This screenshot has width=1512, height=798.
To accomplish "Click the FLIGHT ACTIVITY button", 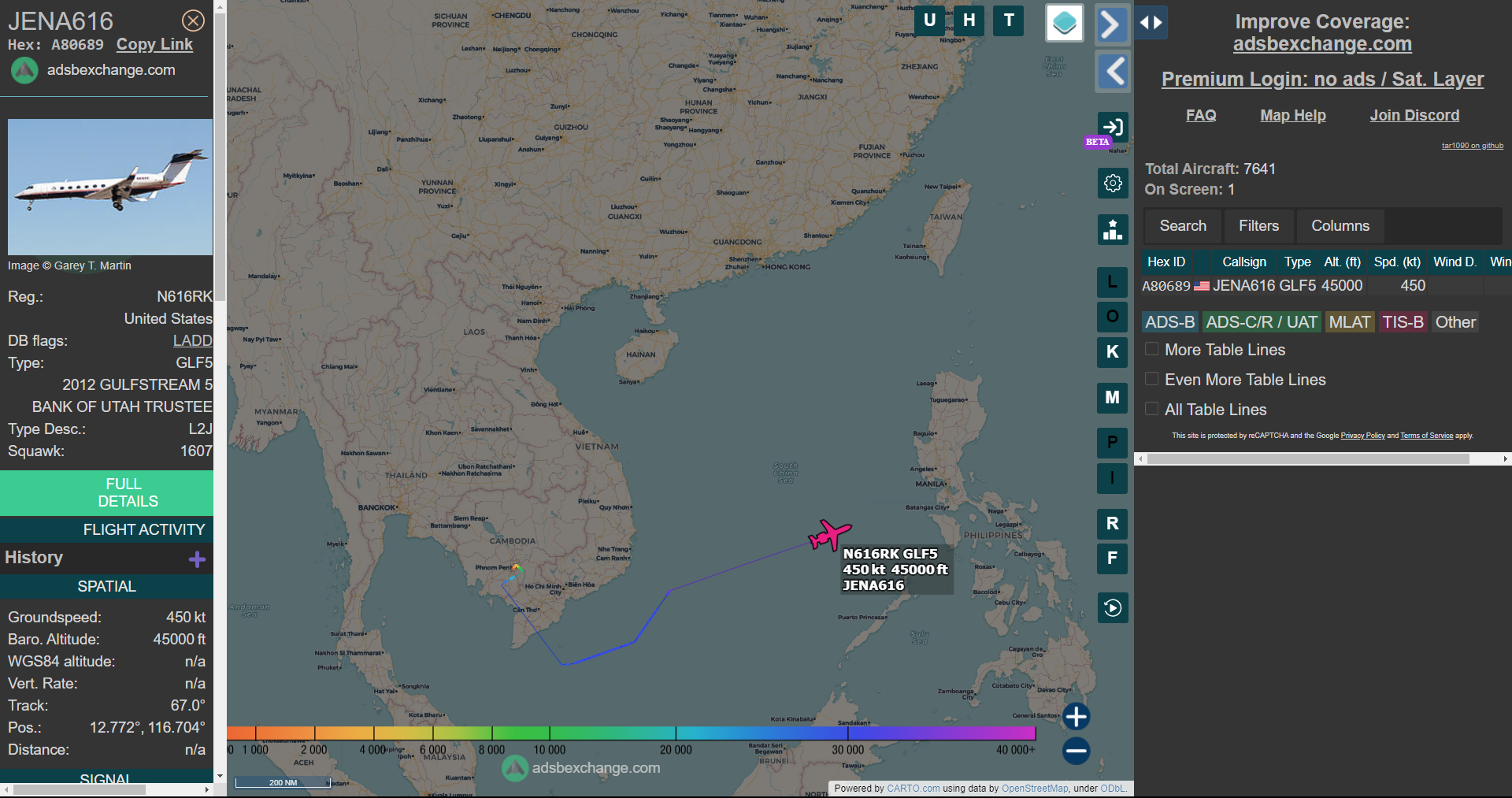I will point(106,530).
